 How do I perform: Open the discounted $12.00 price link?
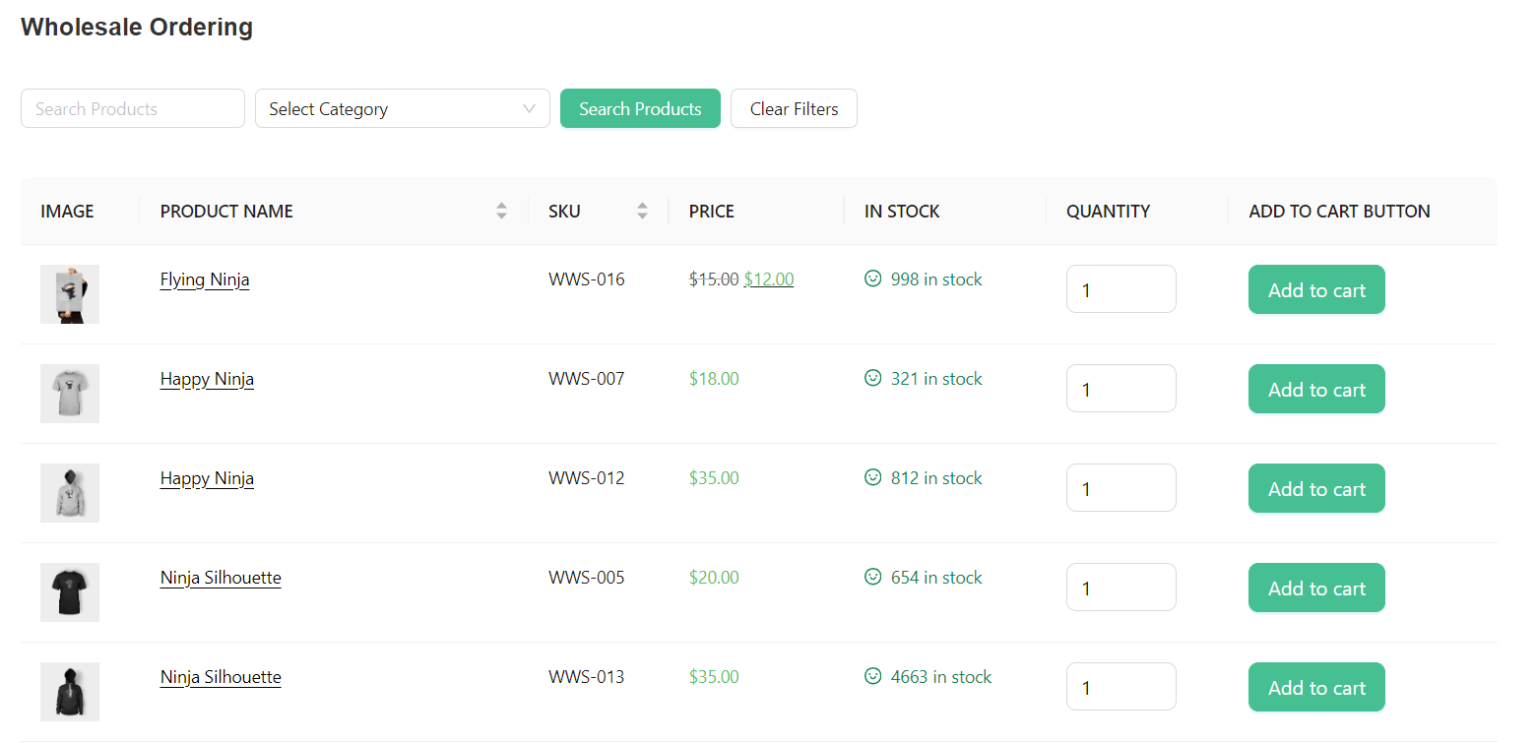click(x=768, y=279)
